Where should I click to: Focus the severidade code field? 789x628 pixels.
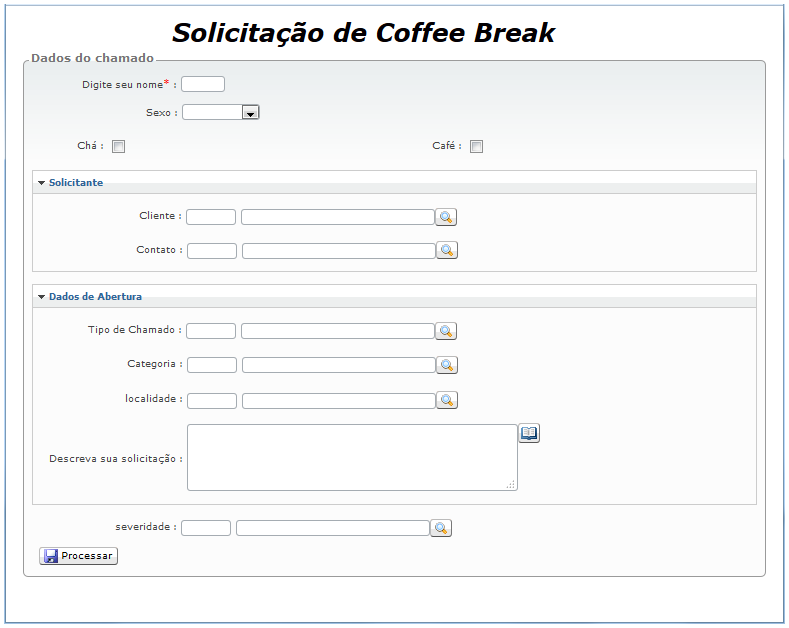click(x=206, y=528)
